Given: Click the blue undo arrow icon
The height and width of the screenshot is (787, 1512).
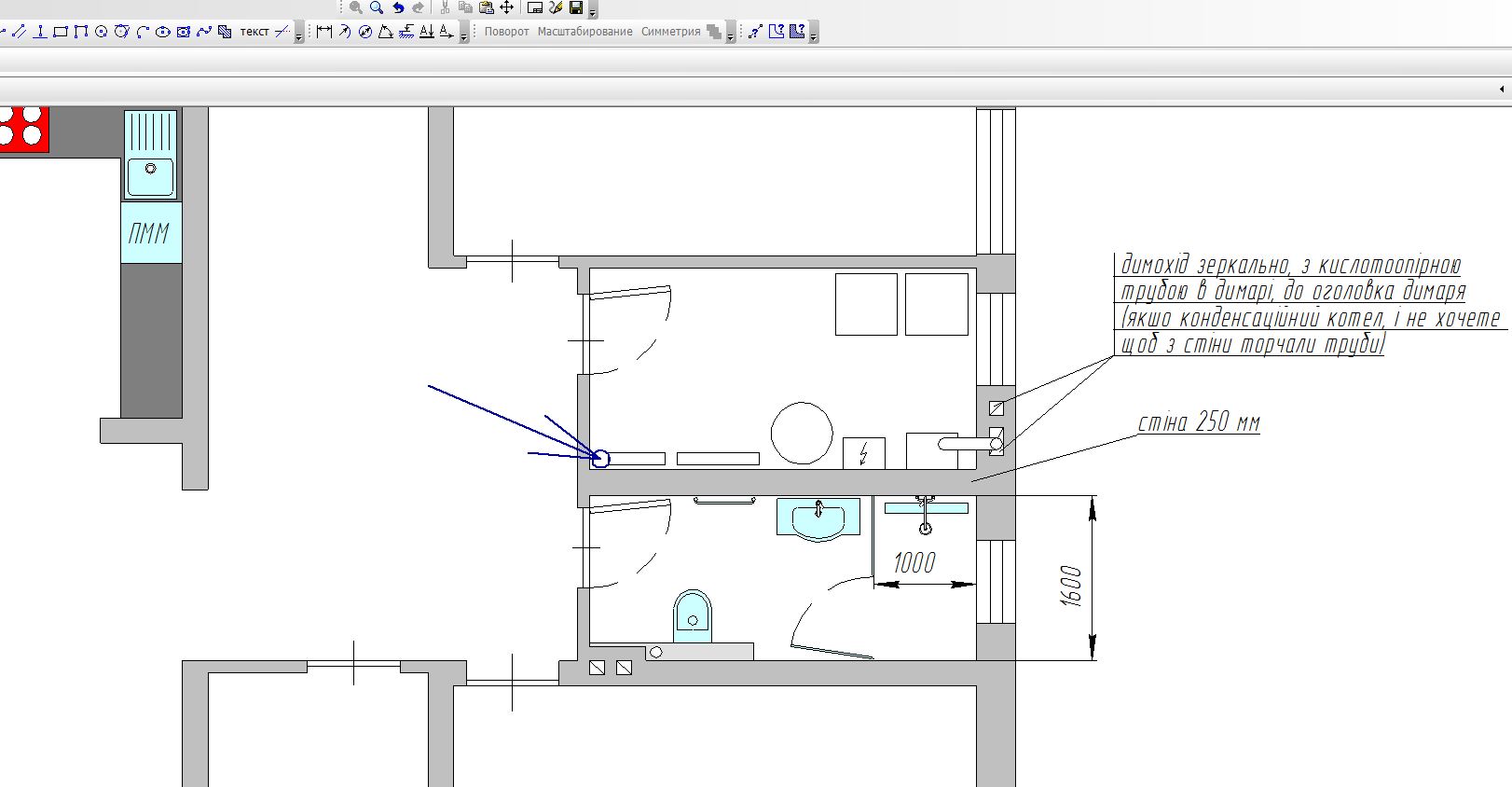Looking at the screenshot, I should click(x=398, y=7).
